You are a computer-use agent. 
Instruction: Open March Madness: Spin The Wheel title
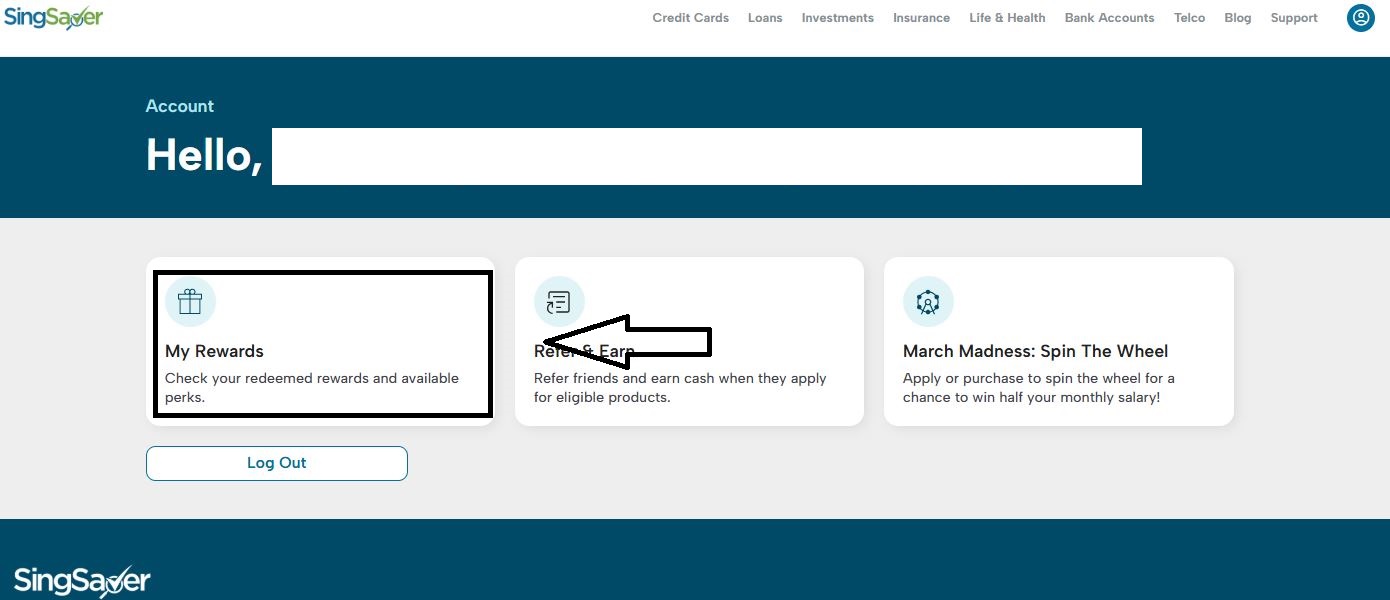point(1036,351)
